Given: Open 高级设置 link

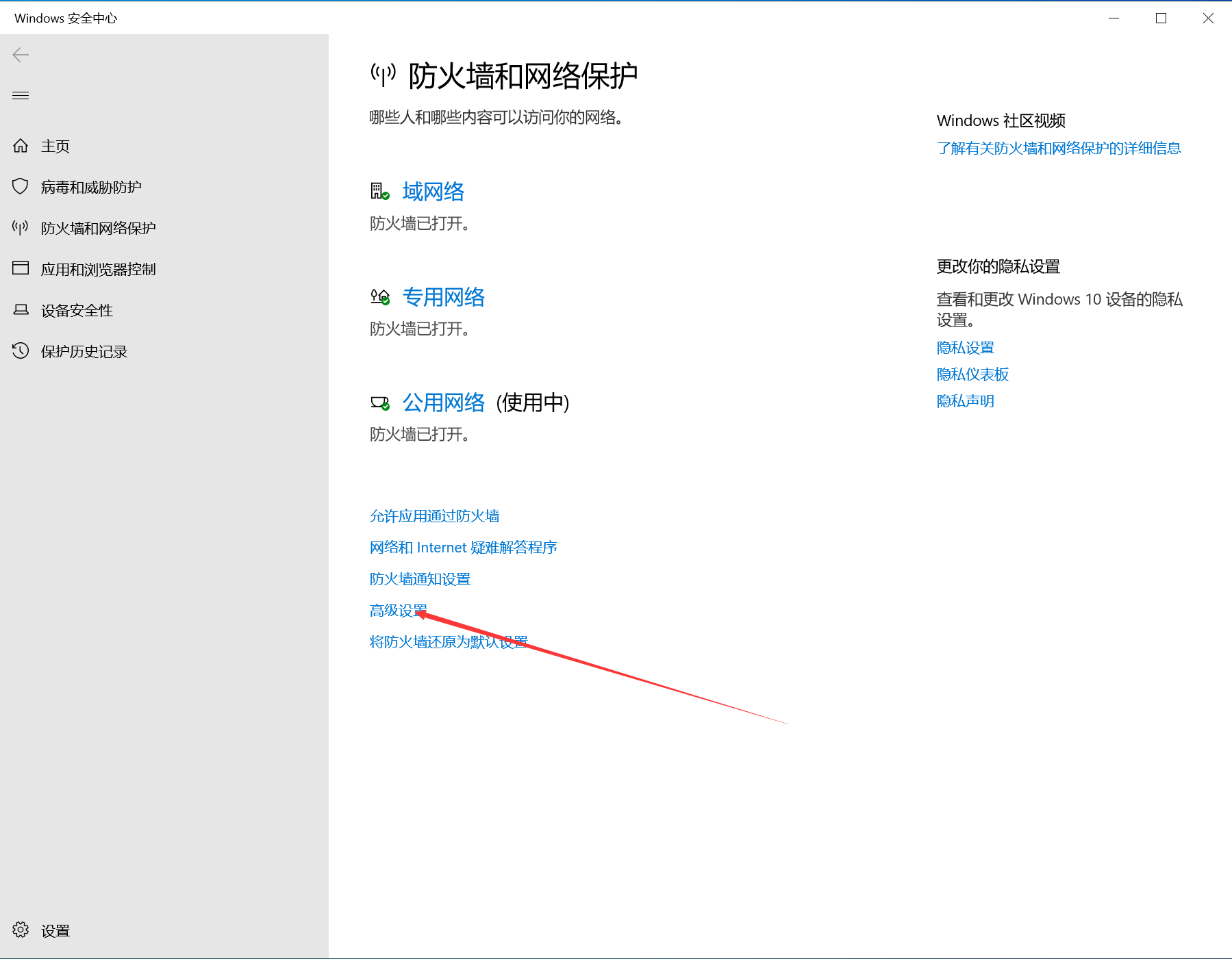Looking at the screenshot, I should tap(399, 611).
